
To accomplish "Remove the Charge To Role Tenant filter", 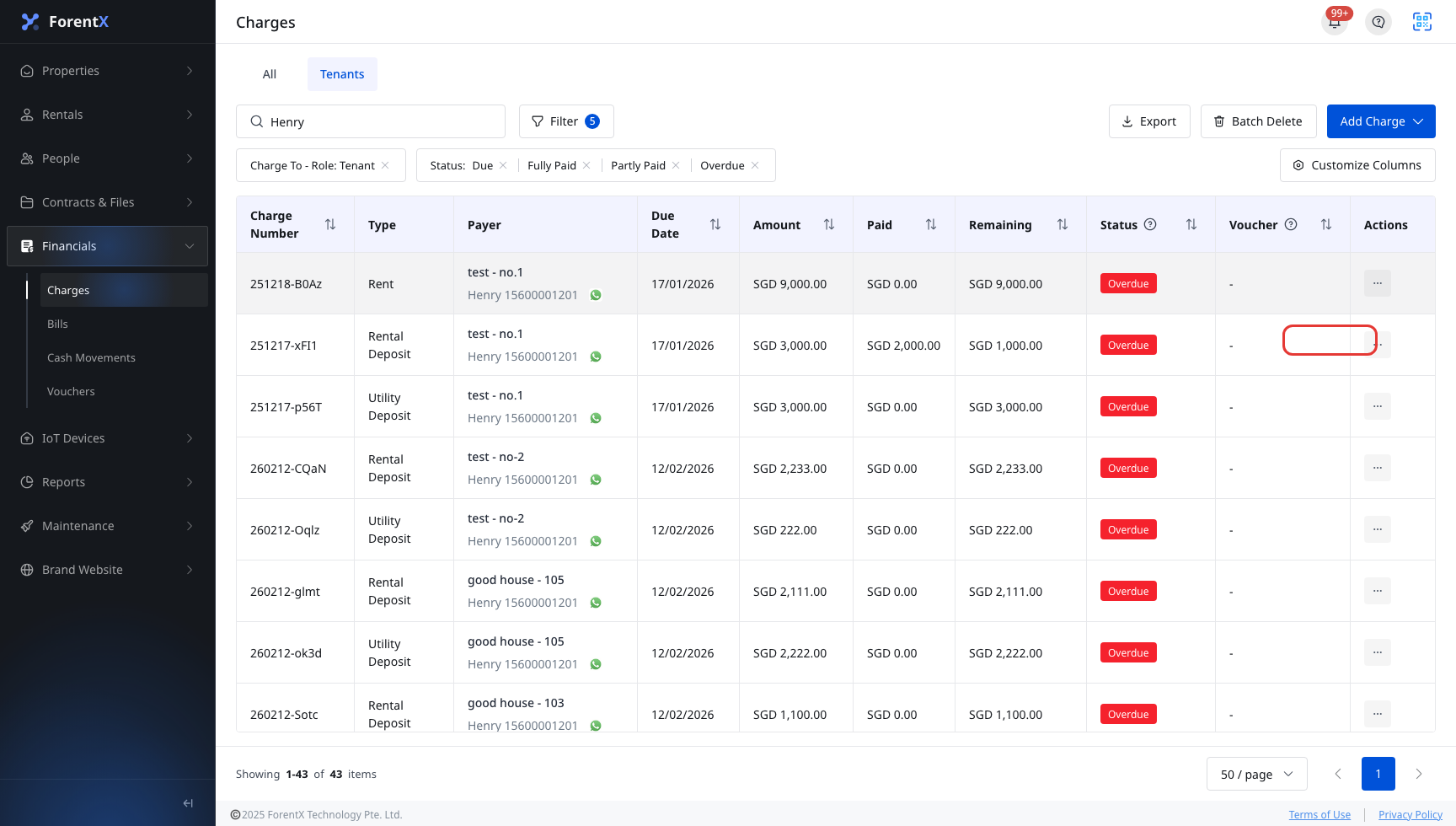I will point(385,165).
